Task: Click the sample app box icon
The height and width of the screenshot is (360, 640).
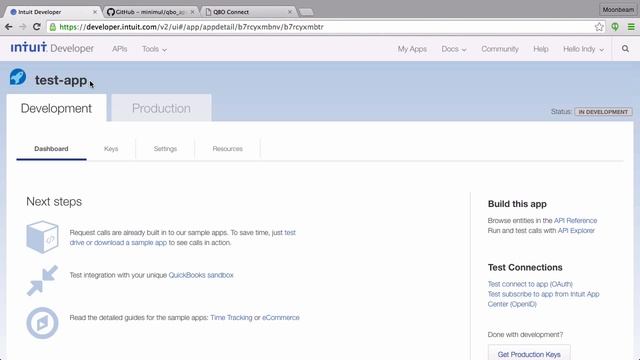Action: 42,237
